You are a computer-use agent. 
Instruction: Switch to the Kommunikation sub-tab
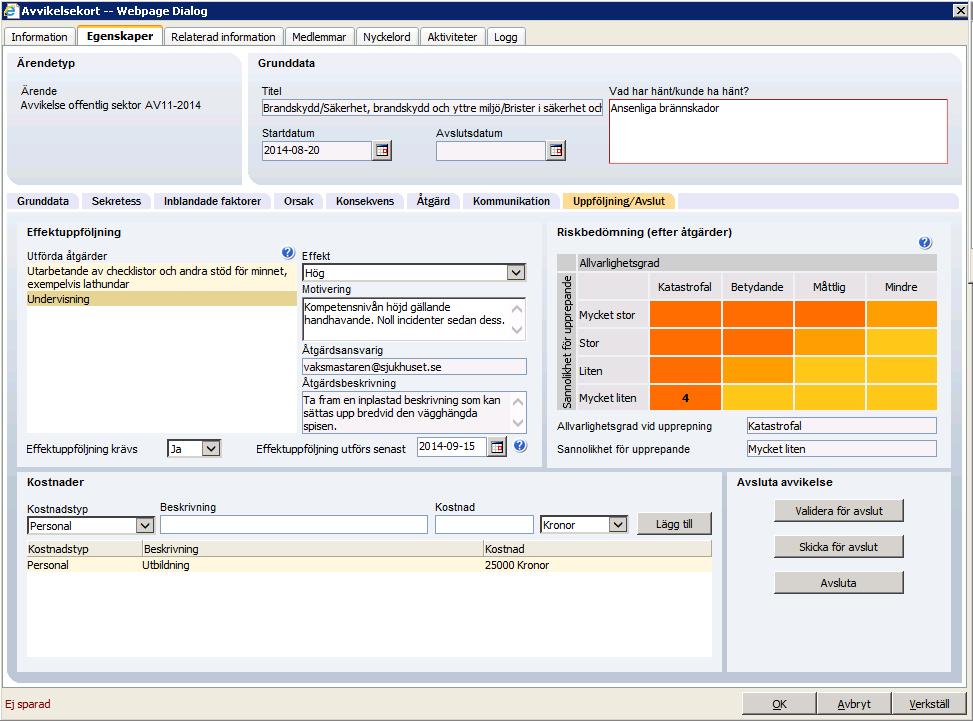pos(511,201)
